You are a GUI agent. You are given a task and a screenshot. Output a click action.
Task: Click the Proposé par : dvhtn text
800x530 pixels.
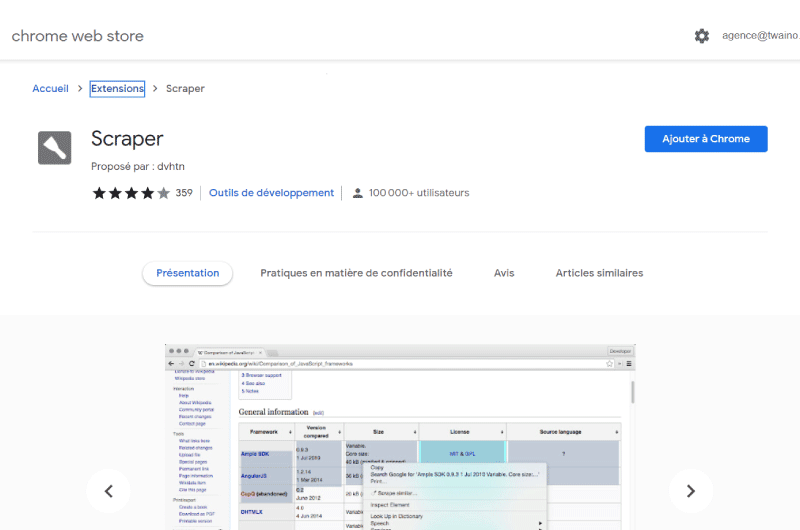pyautogui.click(x=138, y=166)
